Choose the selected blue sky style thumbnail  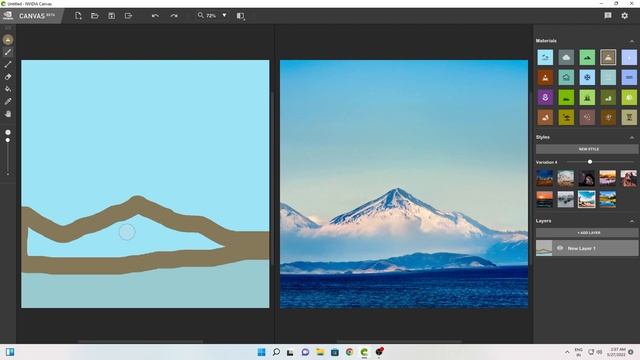[x=587, y=199]
